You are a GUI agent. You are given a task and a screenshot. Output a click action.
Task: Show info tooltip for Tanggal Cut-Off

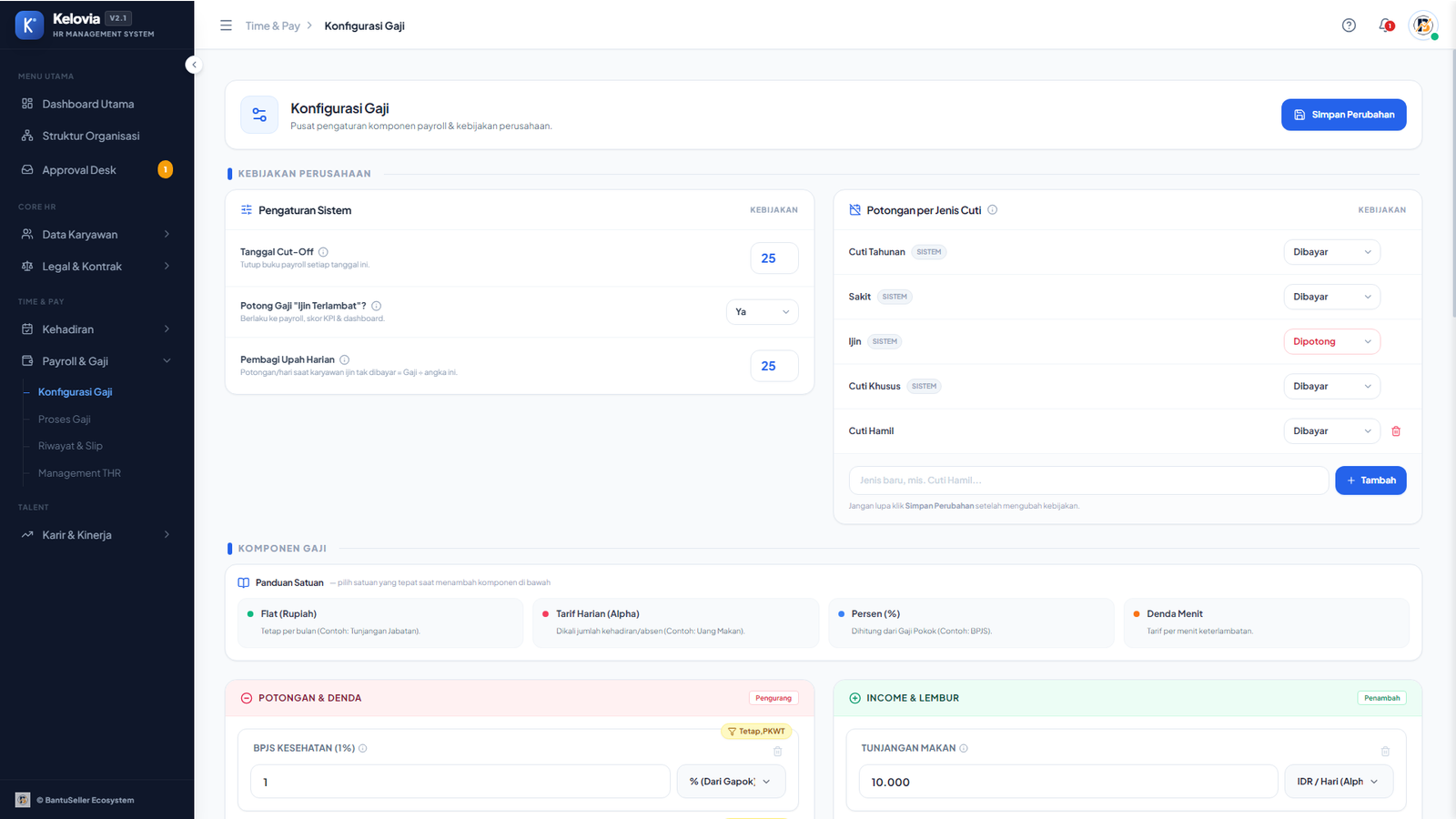click(323, 252)
